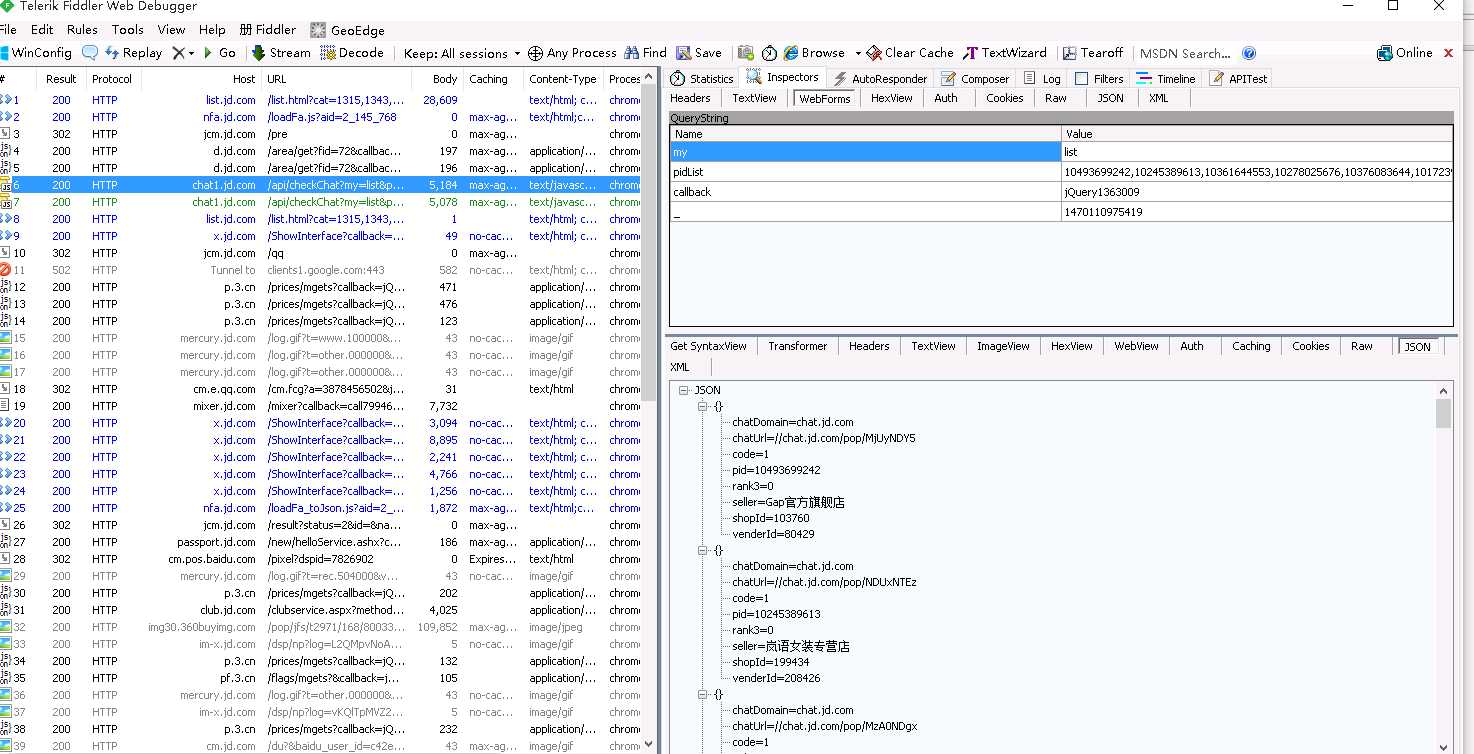Viewport: 1474px width, 754px height.
Task: Click the Any Process target icon
Action: (x=535, y=53)
